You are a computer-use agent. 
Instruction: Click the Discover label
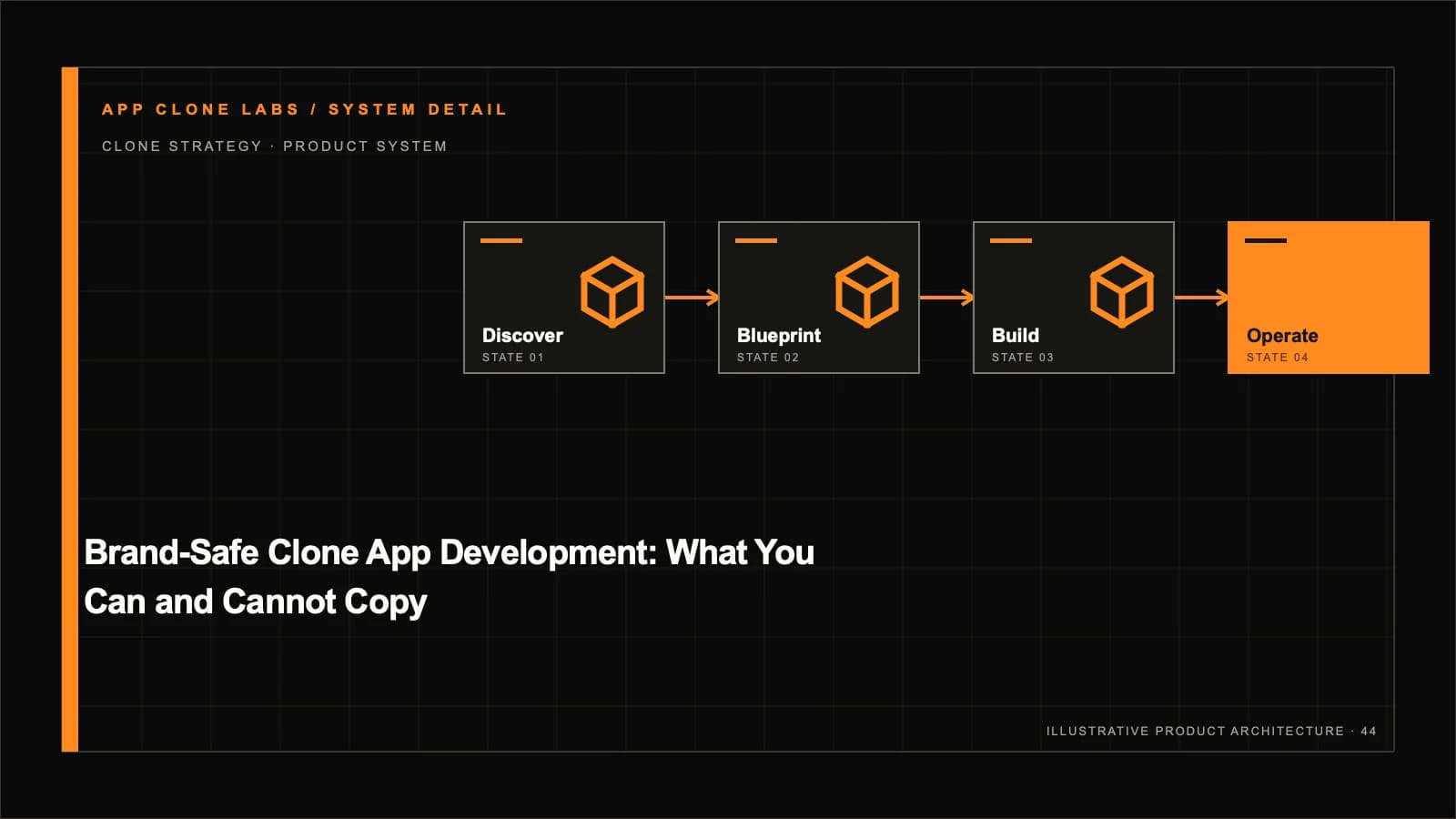tap(522, 336)
